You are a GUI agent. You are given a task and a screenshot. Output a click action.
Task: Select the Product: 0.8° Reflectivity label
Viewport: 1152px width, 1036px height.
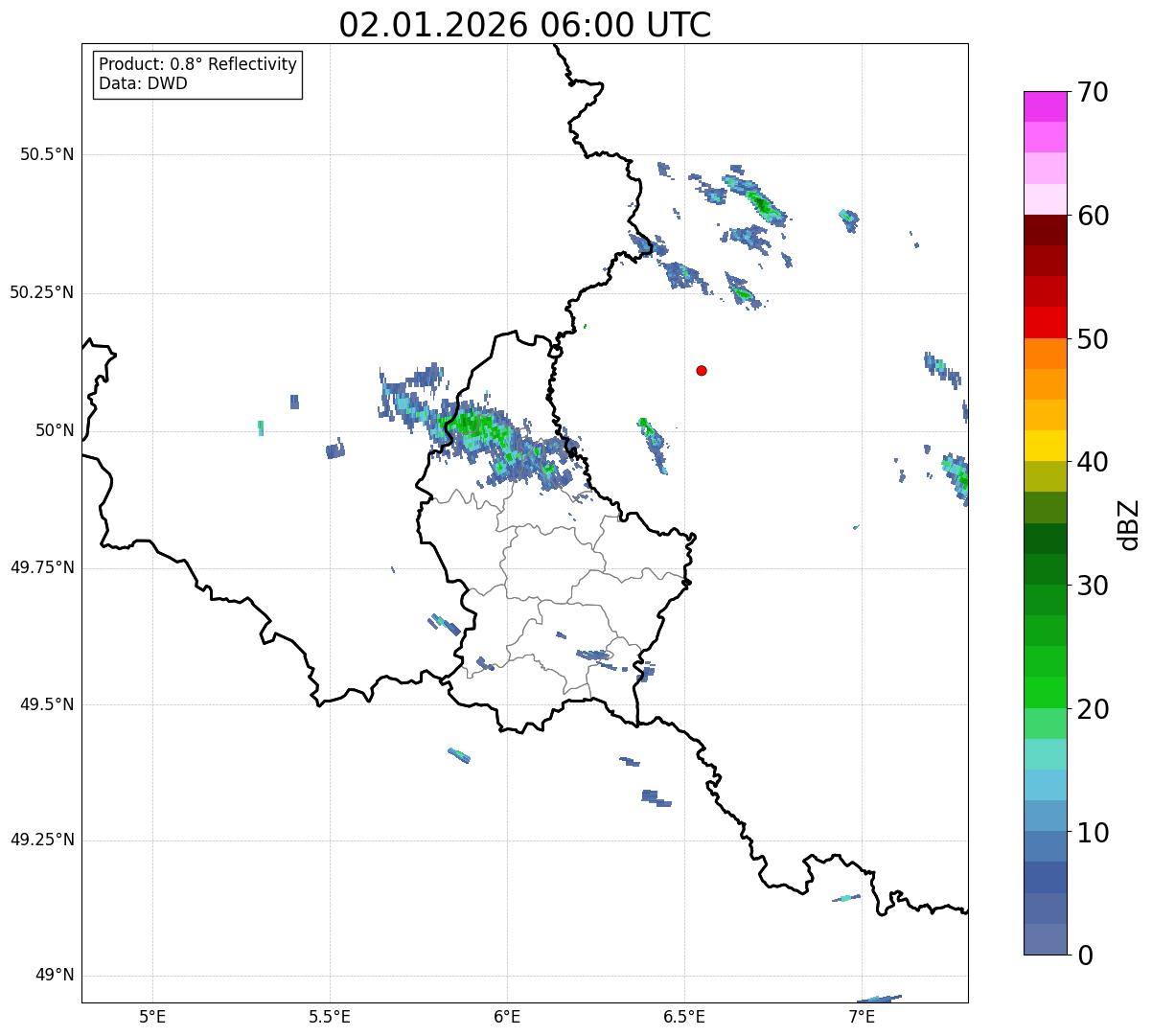(198, 64)
